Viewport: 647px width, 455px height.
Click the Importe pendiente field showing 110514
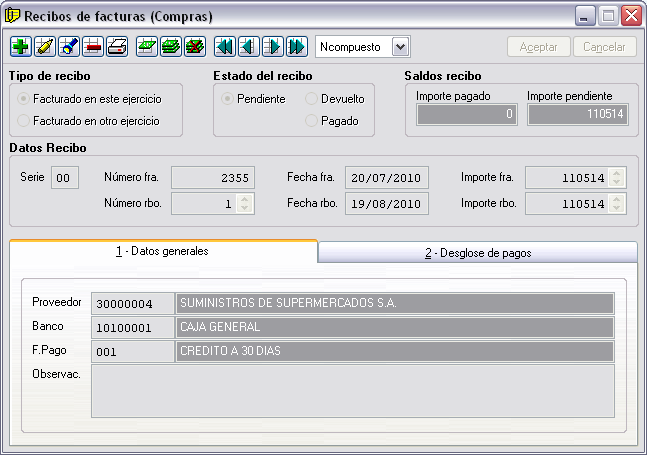(578, 114)
